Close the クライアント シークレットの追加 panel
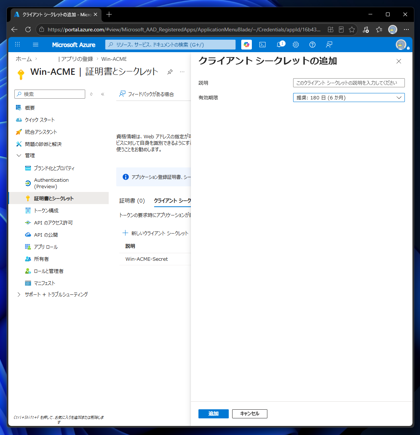This screenshot has height=435, width=420. tap(399, 61)
